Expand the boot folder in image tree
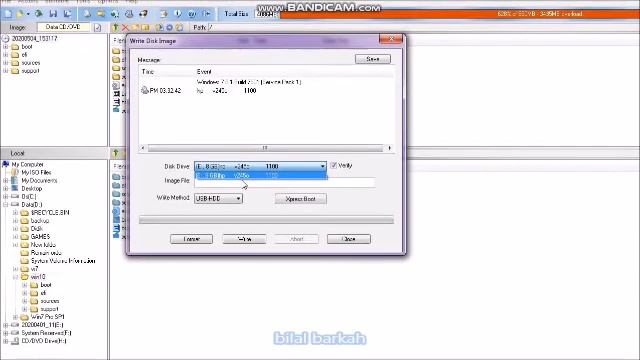This screenshot has height=360, width=640. pyautogui.click(x=6, y=47)
